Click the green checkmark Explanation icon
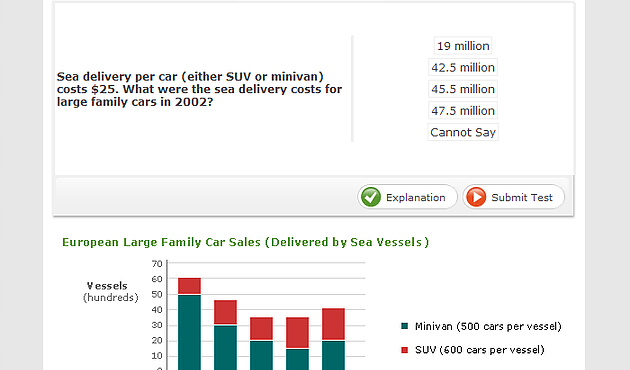The width and height of the screenshot is (630, 370). click(x=370, y=197)
